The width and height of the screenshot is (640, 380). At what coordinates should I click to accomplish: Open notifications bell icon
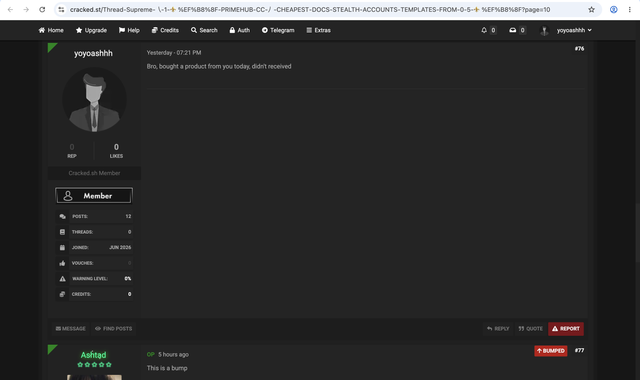click(484, 30)
